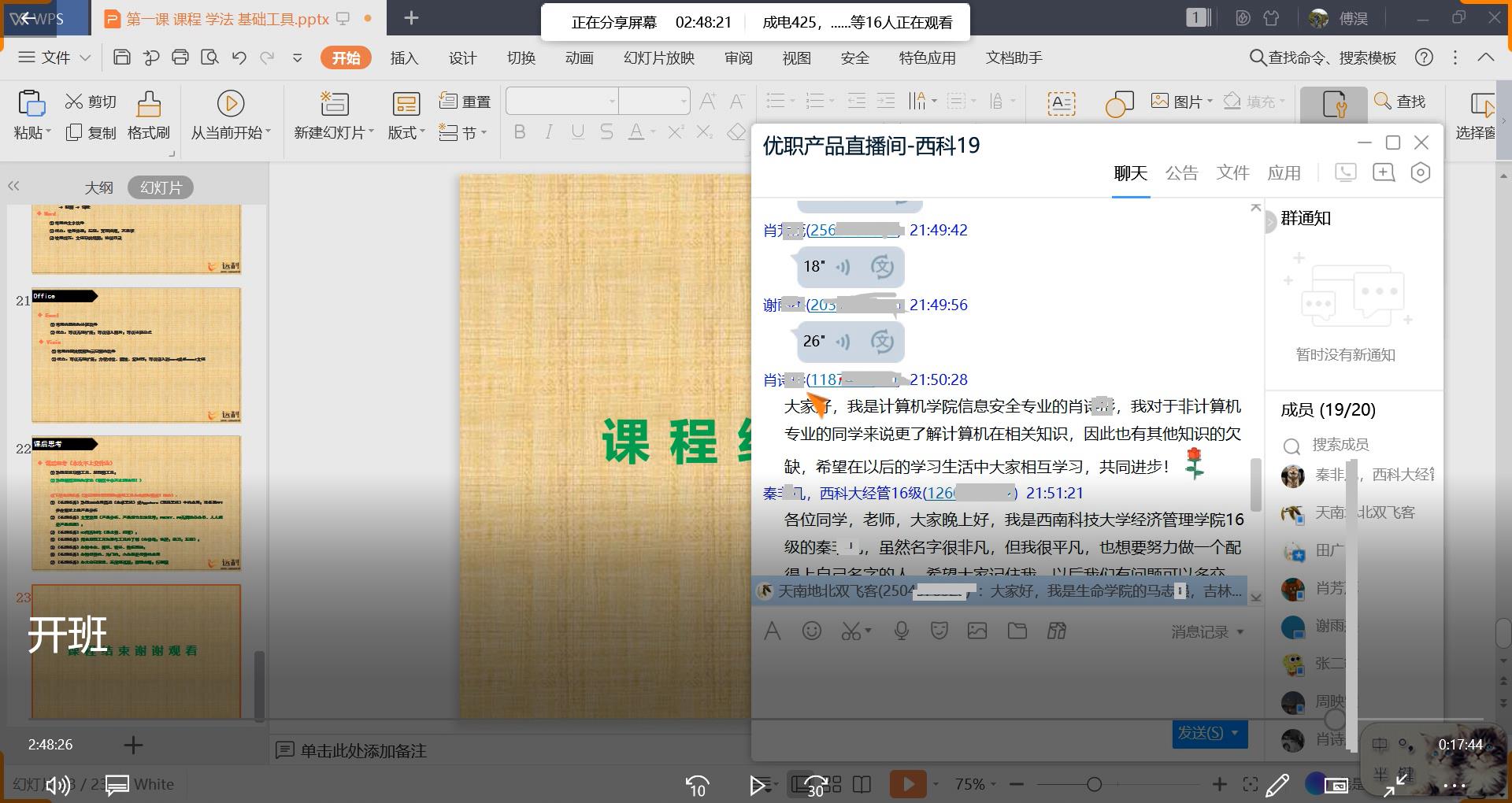Viewport: 1512px width, 803px height.
Task: Click the microphone voice icon in chat
Action: coord(902,631)
